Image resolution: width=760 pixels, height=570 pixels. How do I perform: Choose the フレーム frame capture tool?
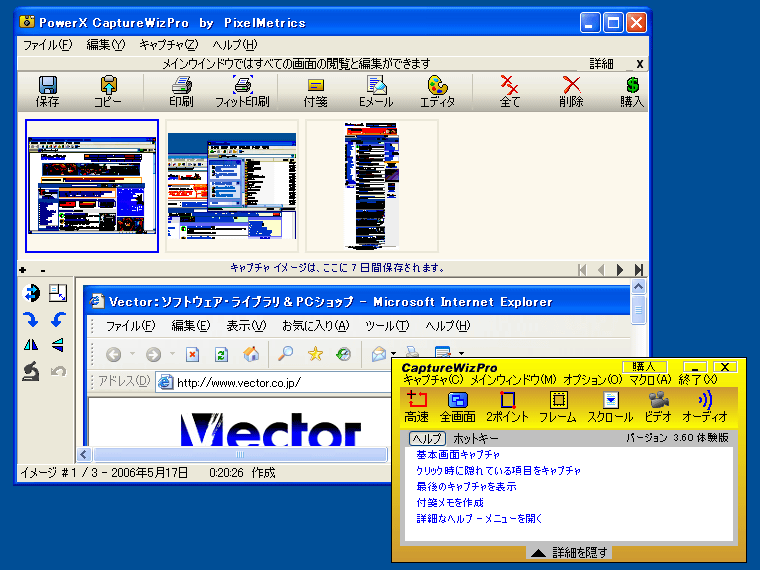558,407
